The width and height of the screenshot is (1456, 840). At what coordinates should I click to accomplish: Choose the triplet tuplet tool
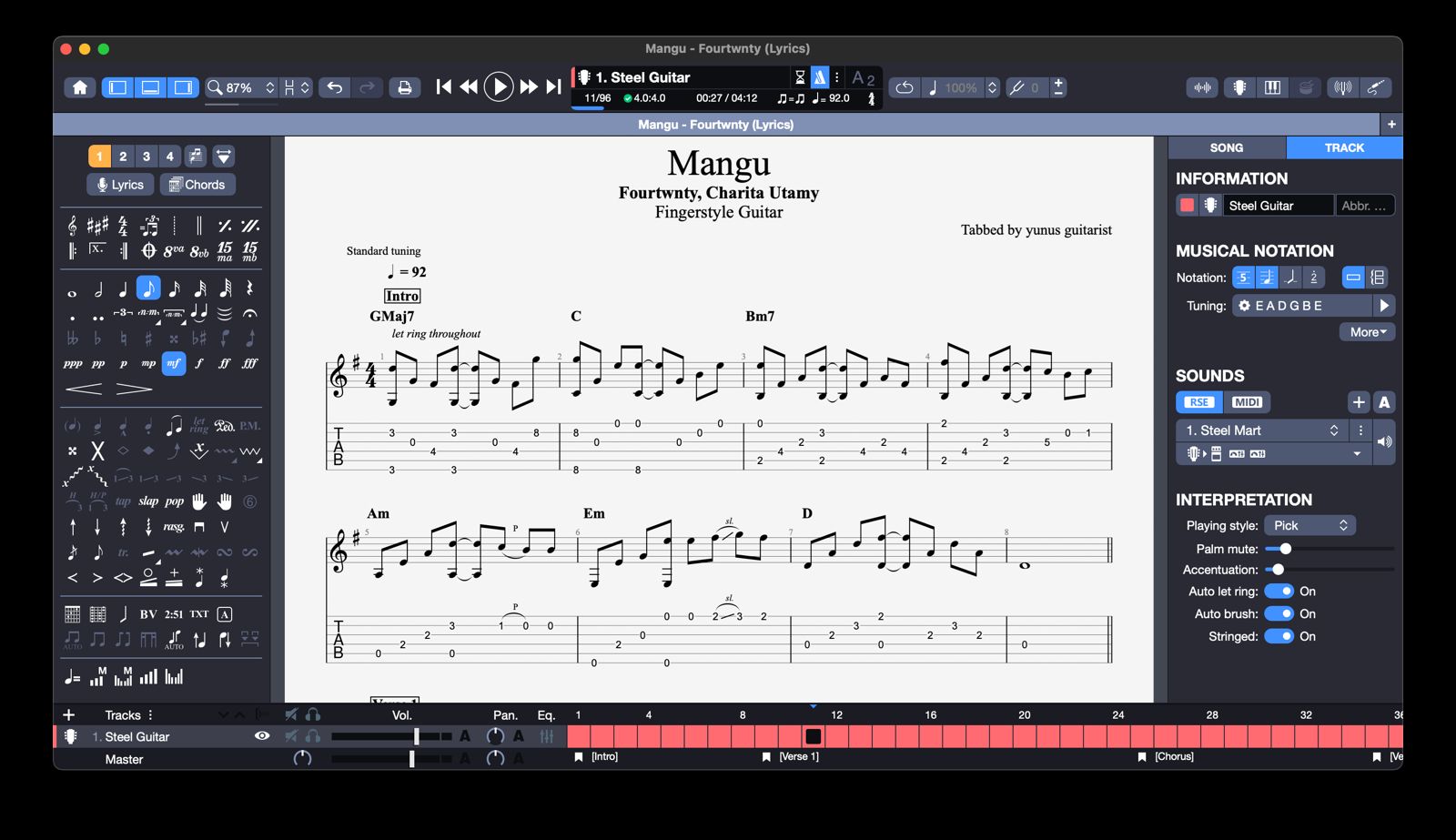click(123, 314)
